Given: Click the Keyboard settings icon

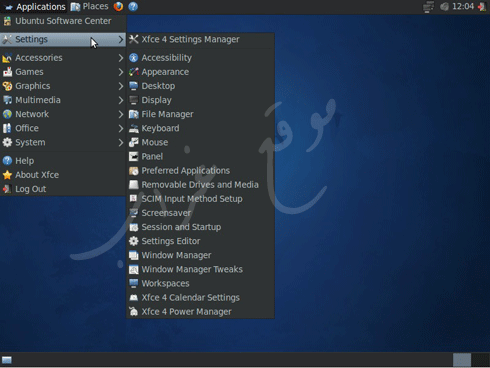Looking at the screenshot, I should coord(134,128).
